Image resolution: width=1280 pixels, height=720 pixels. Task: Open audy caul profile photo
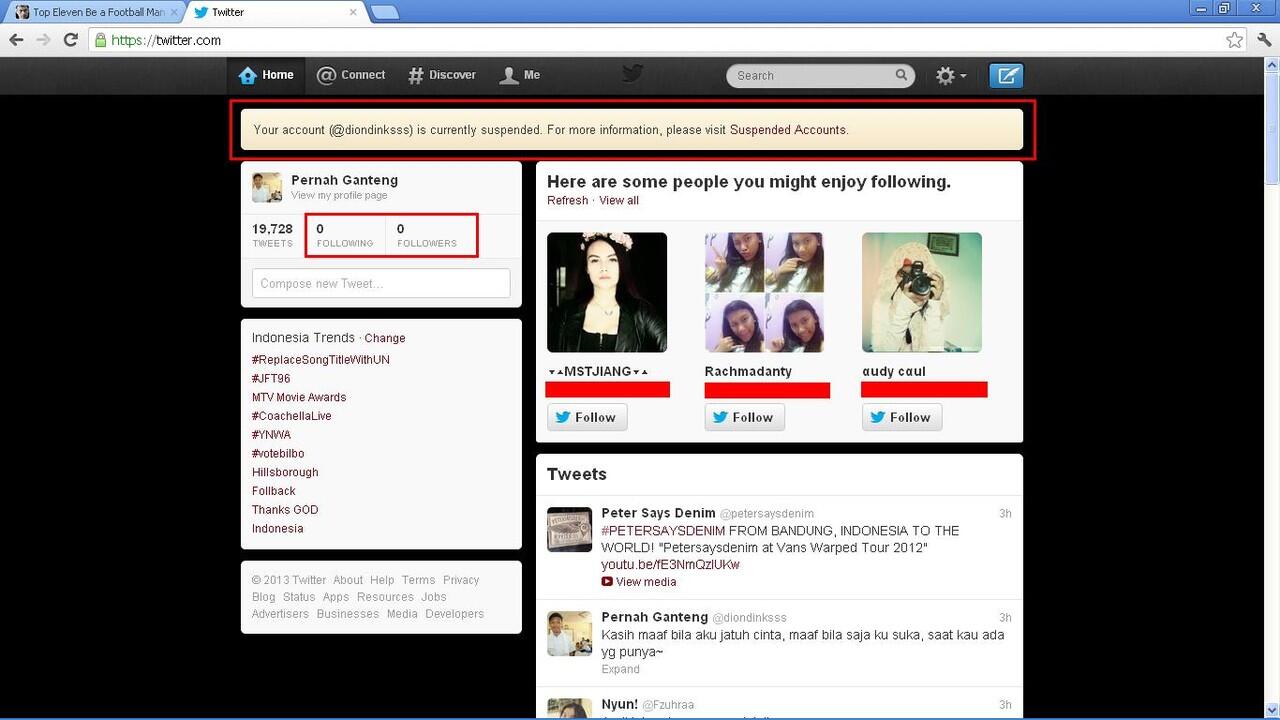(x=922, y=292)
